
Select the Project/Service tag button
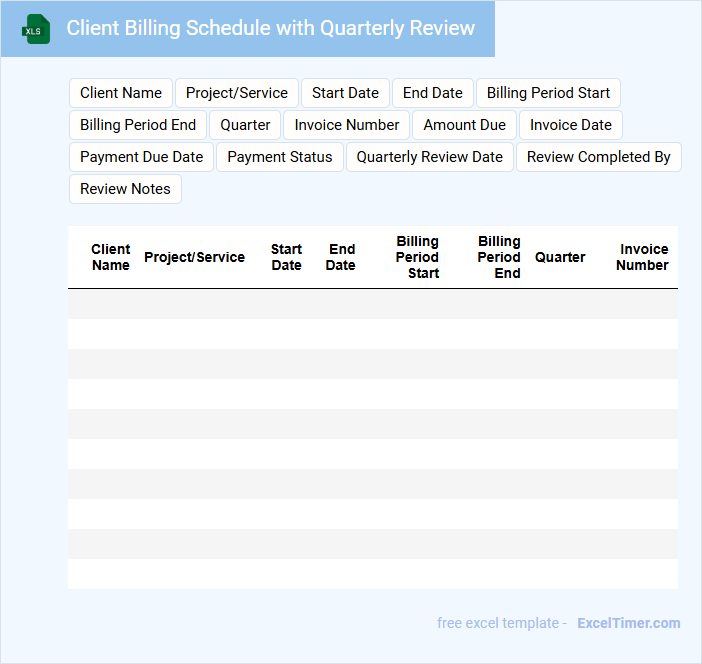pos(237,93)
